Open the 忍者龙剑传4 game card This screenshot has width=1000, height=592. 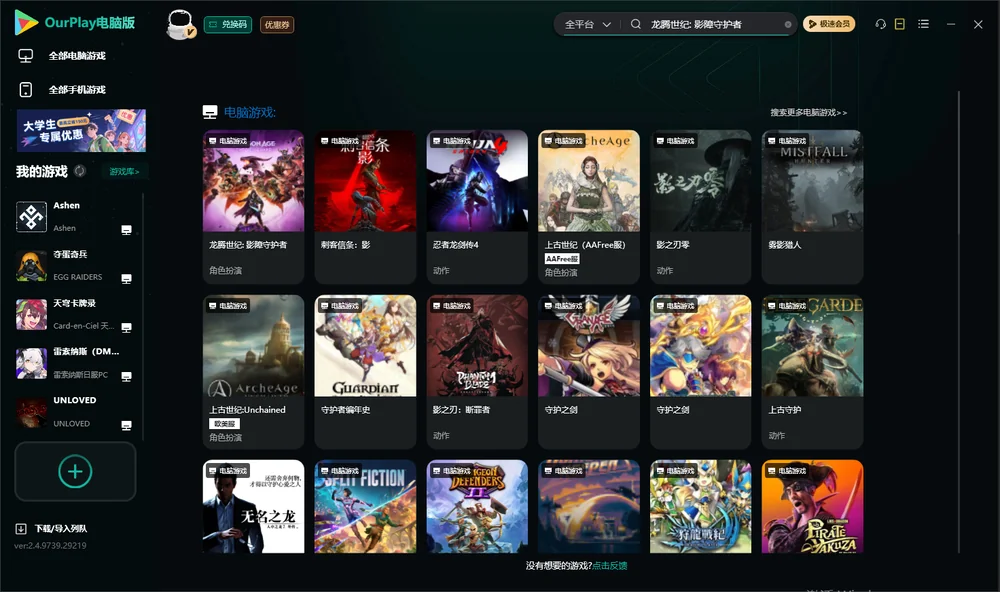pos(477,207)
